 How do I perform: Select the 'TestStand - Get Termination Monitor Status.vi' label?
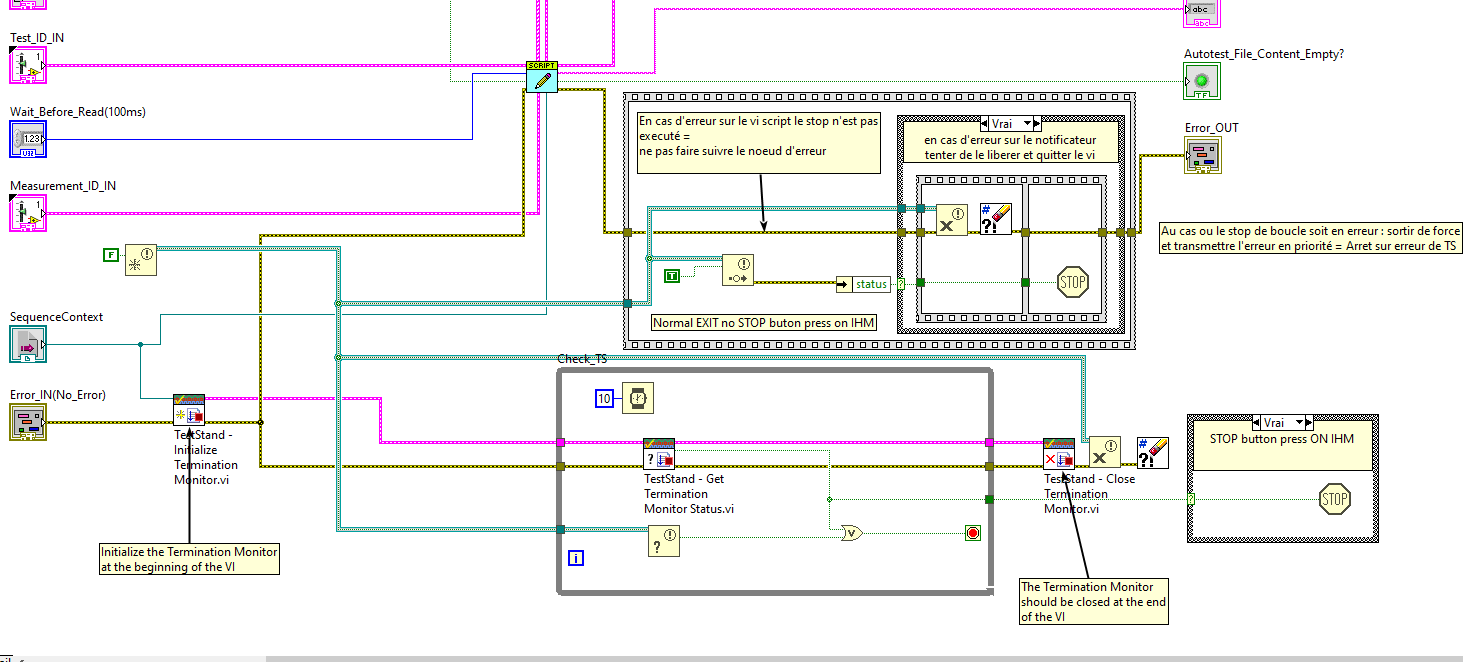coord(690,494)
